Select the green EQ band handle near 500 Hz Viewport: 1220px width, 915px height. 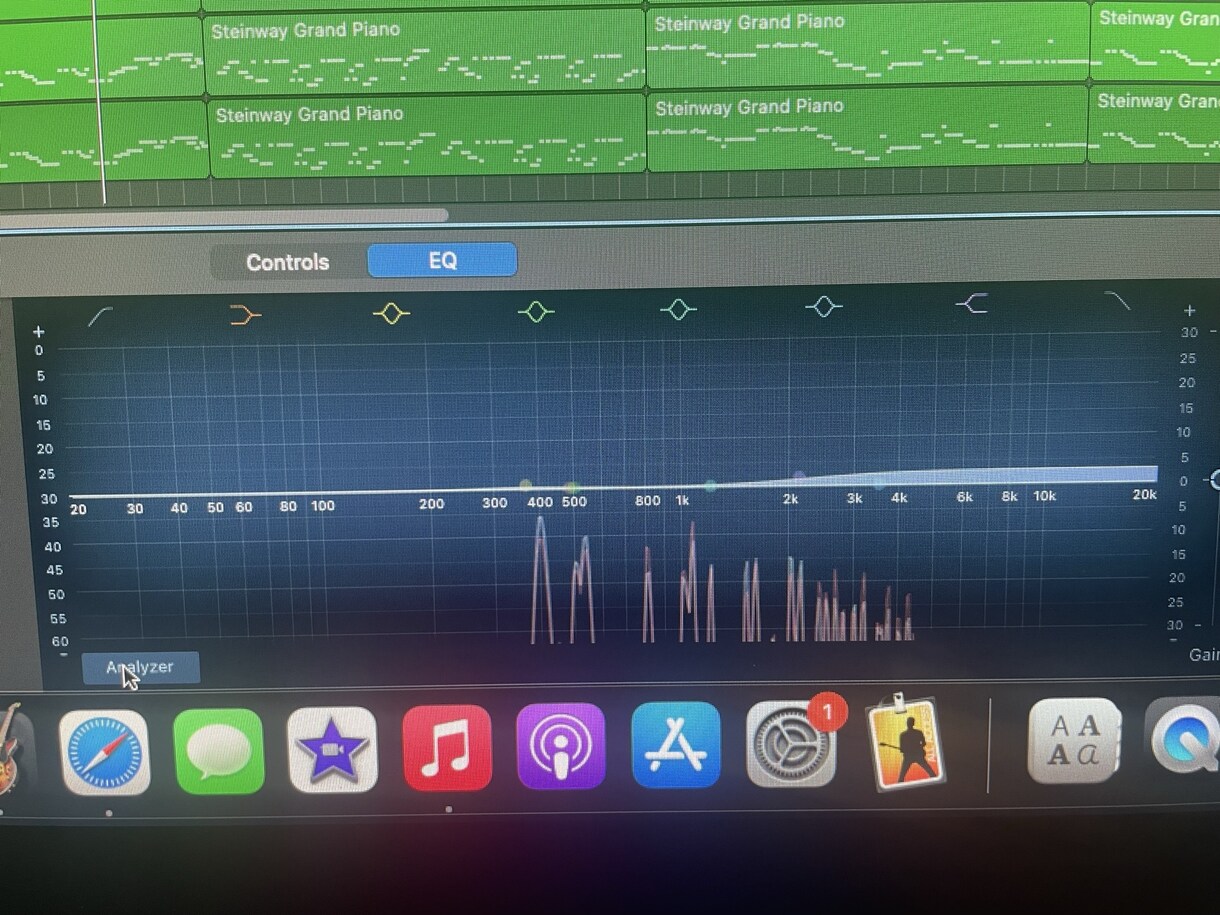click(571, 488)
